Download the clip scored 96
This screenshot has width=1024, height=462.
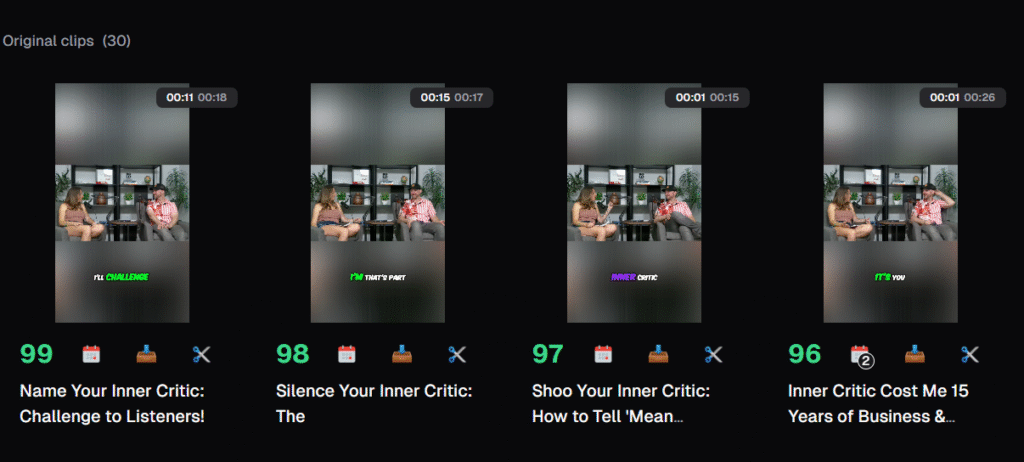[x=914, y=354]
